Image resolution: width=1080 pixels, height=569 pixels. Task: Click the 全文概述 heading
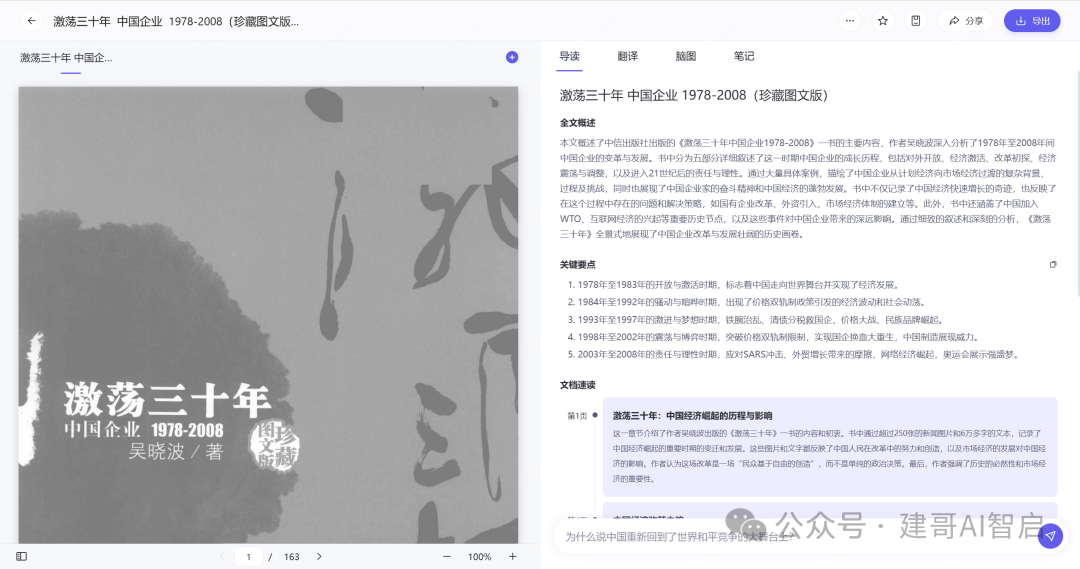tap(577, 123)
